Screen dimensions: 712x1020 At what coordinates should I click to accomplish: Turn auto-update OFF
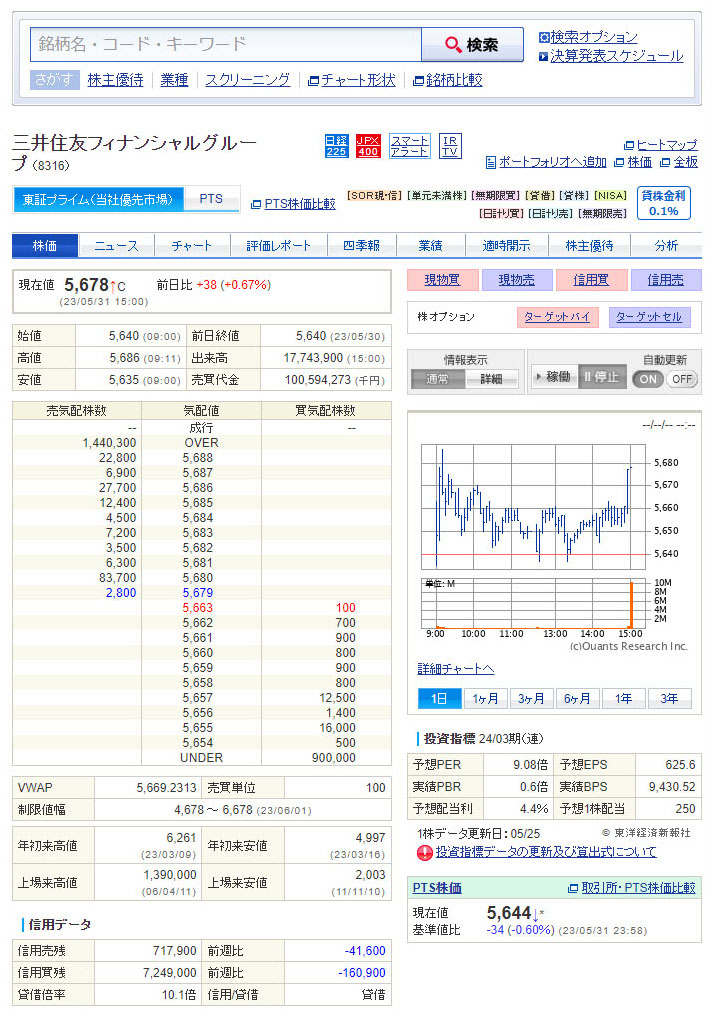click(682, 379)
